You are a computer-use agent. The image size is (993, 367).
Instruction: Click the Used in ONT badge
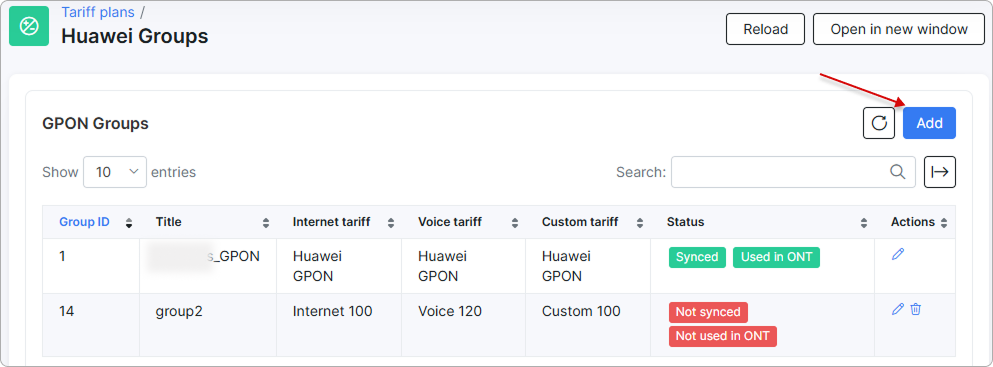(x=776, y=258)
